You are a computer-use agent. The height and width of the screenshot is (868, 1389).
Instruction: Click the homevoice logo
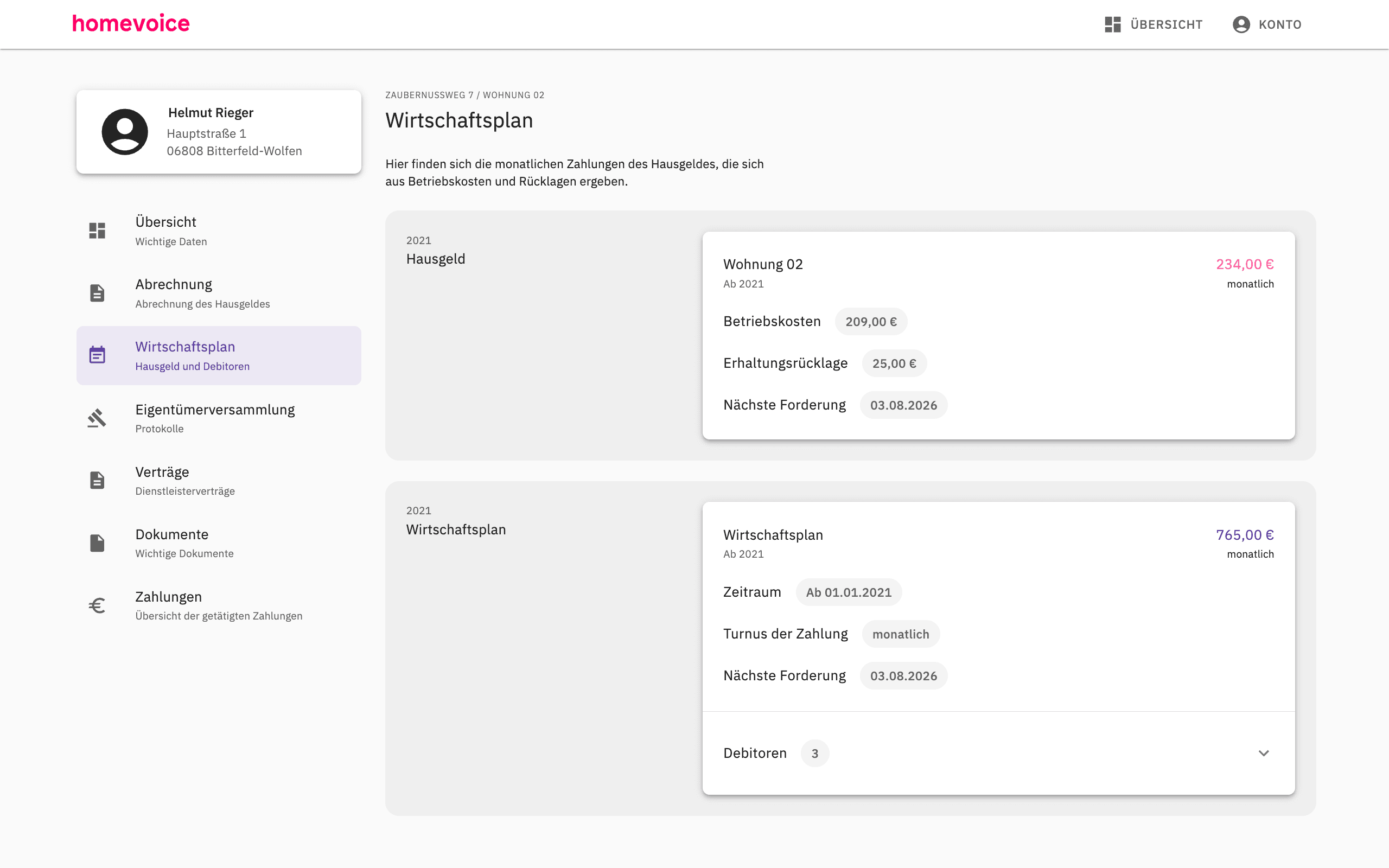pyautogui.click(x=131, y=23)
